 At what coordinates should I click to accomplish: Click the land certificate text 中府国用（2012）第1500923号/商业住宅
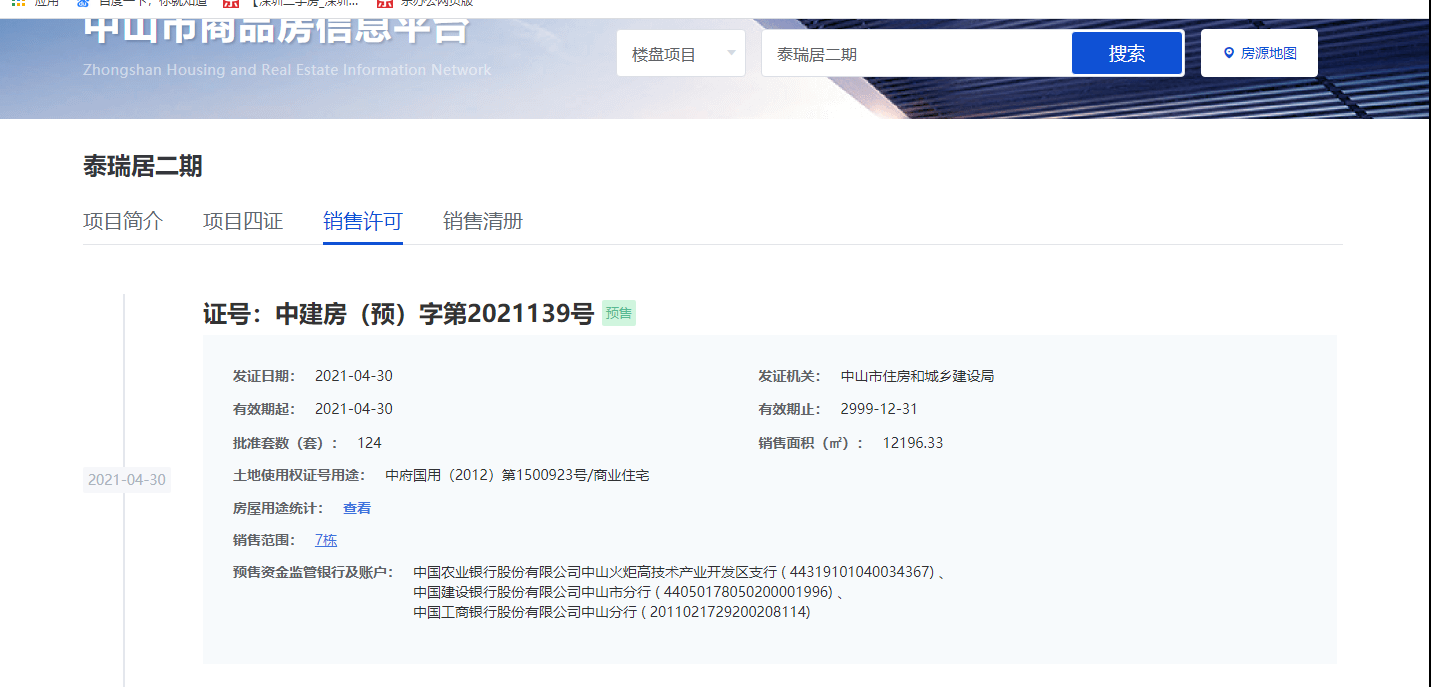(x=518, y=475)
